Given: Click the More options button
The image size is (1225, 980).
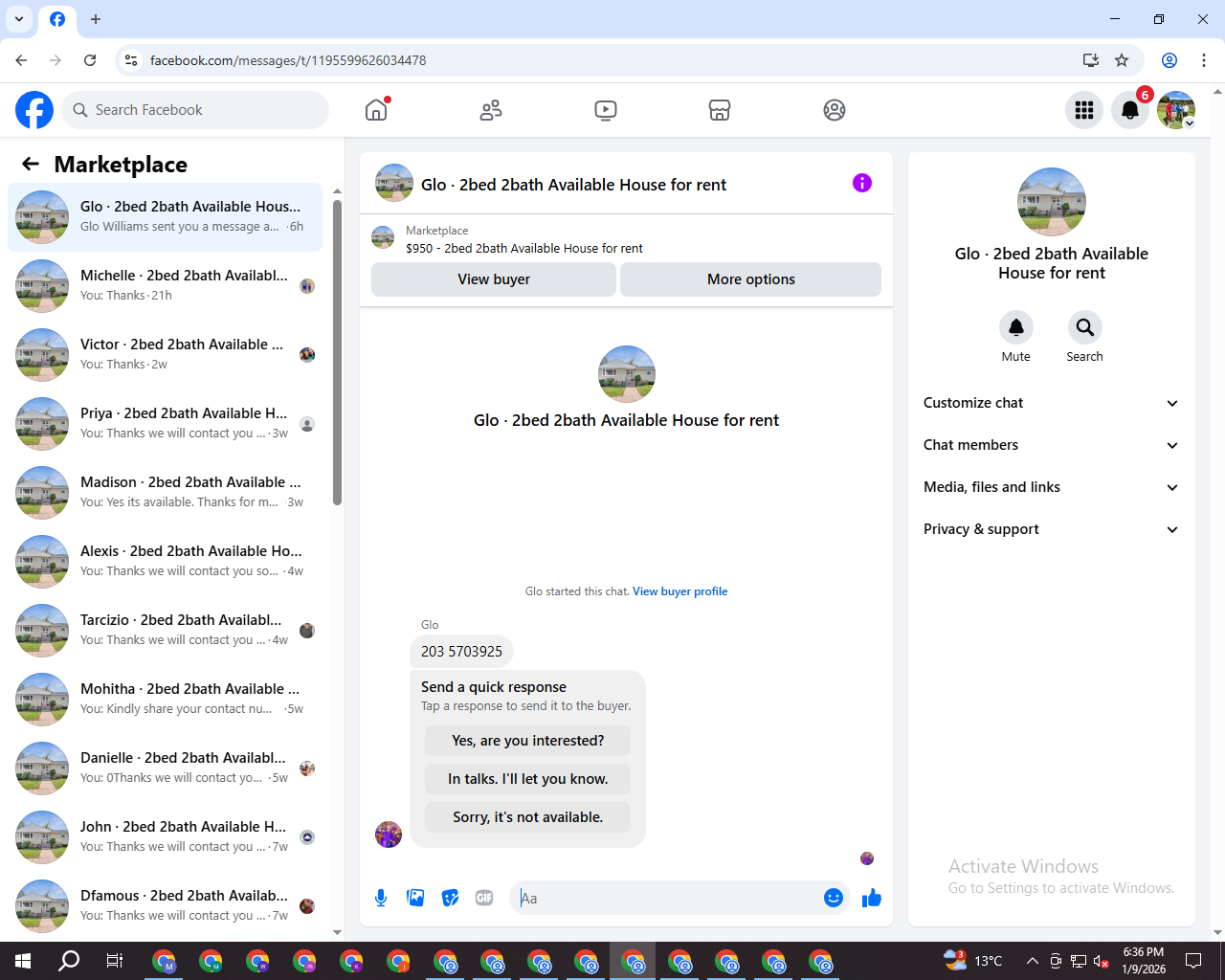Looking at the screenshot, I should pos(751,279).
